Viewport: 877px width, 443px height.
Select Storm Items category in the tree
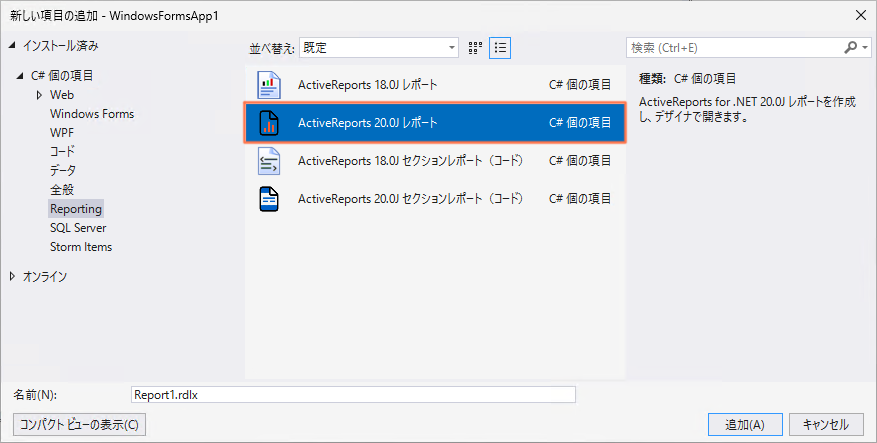(81, 247)
